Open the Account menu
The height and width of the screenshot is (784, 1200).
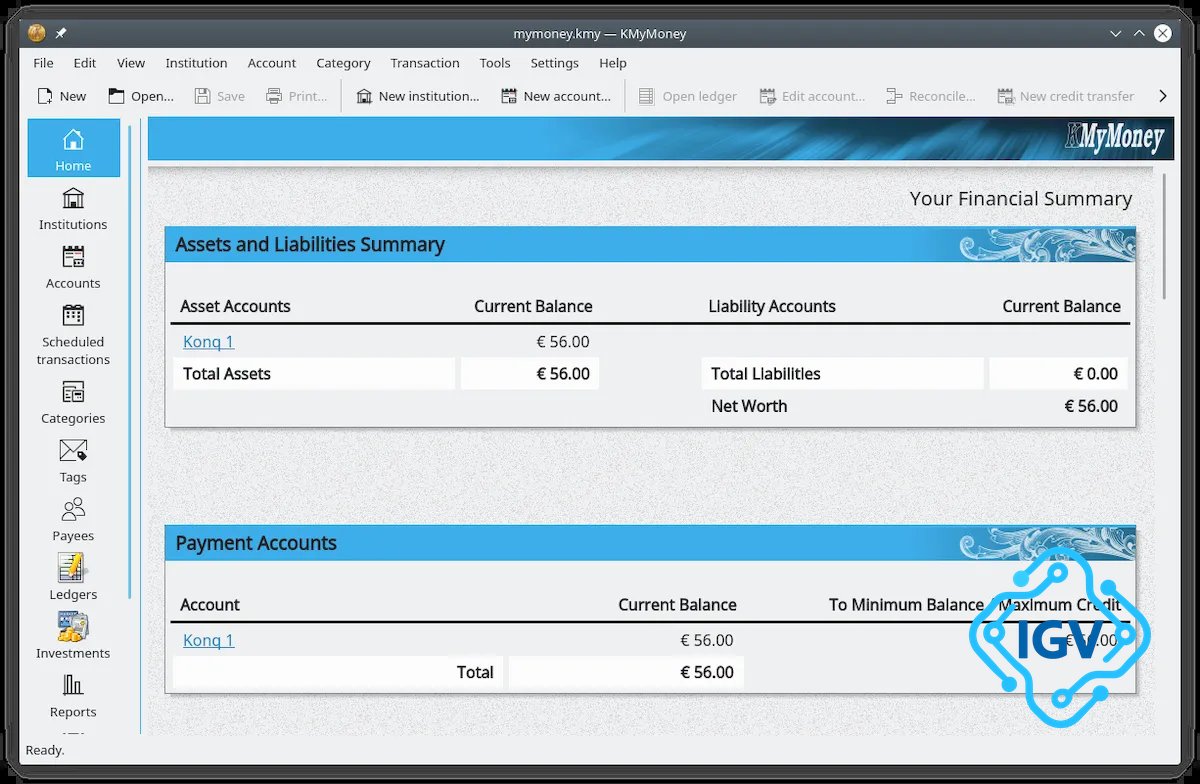272,63
